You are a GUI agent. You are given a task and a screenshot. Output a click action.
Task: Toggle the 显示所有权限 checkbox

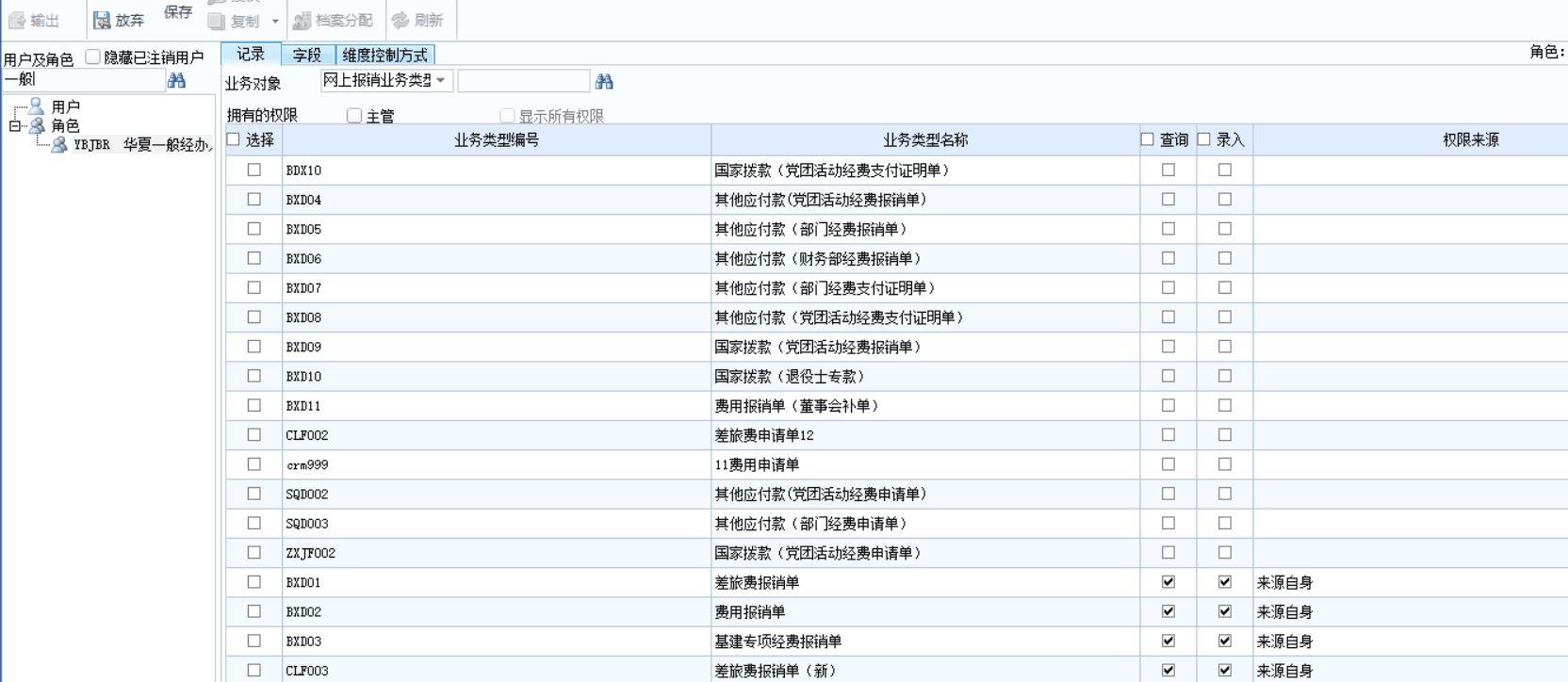coord(507,116)
